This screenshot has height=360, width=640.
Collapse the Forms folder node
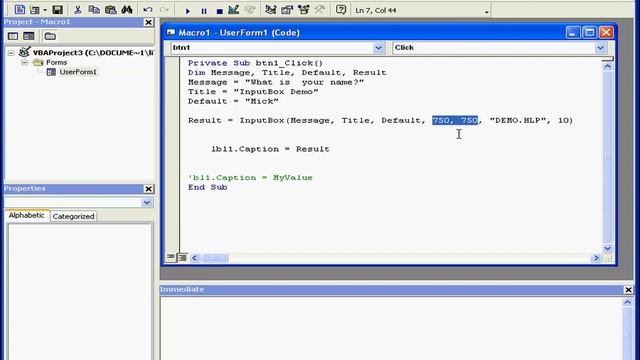click(24, 62)
